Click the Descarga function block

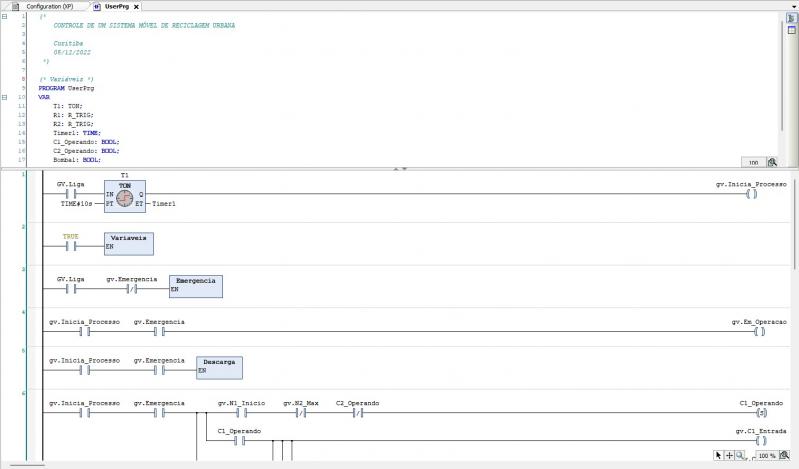coord(218,366)
